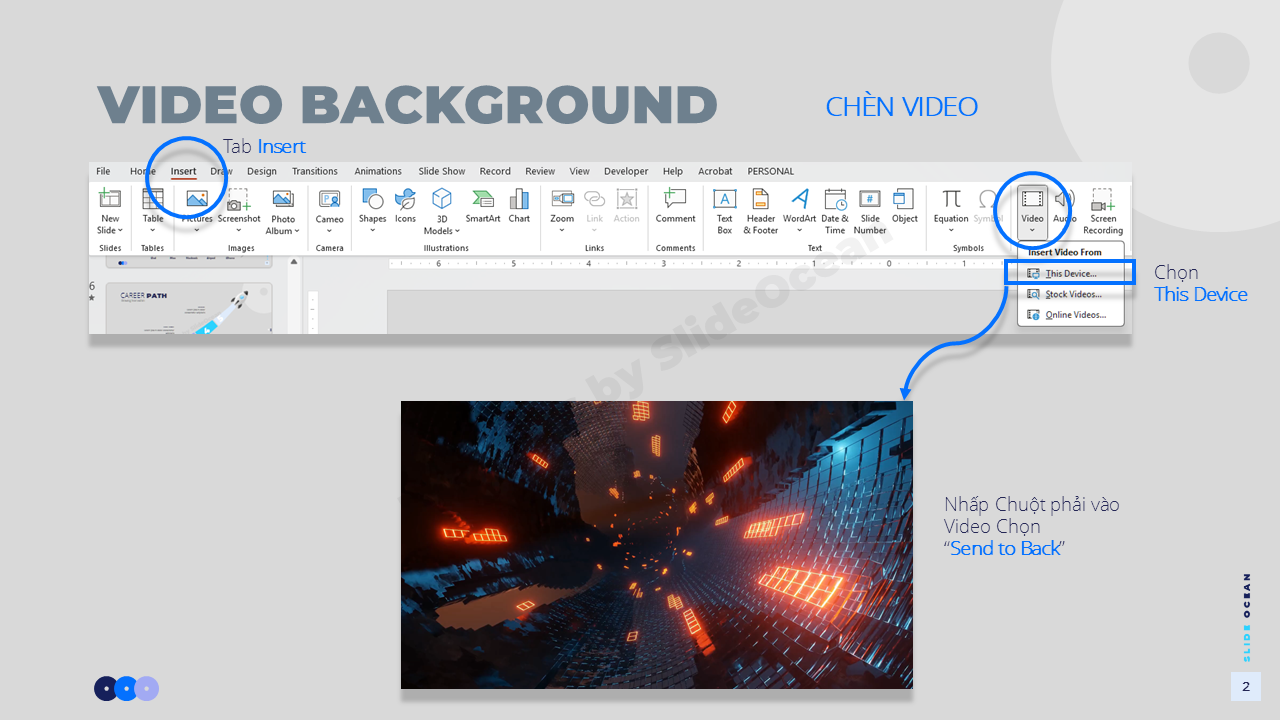Click the slide panel scroll up arrow
Viewport: 1280px width, 720px height.
pos(294,262)
